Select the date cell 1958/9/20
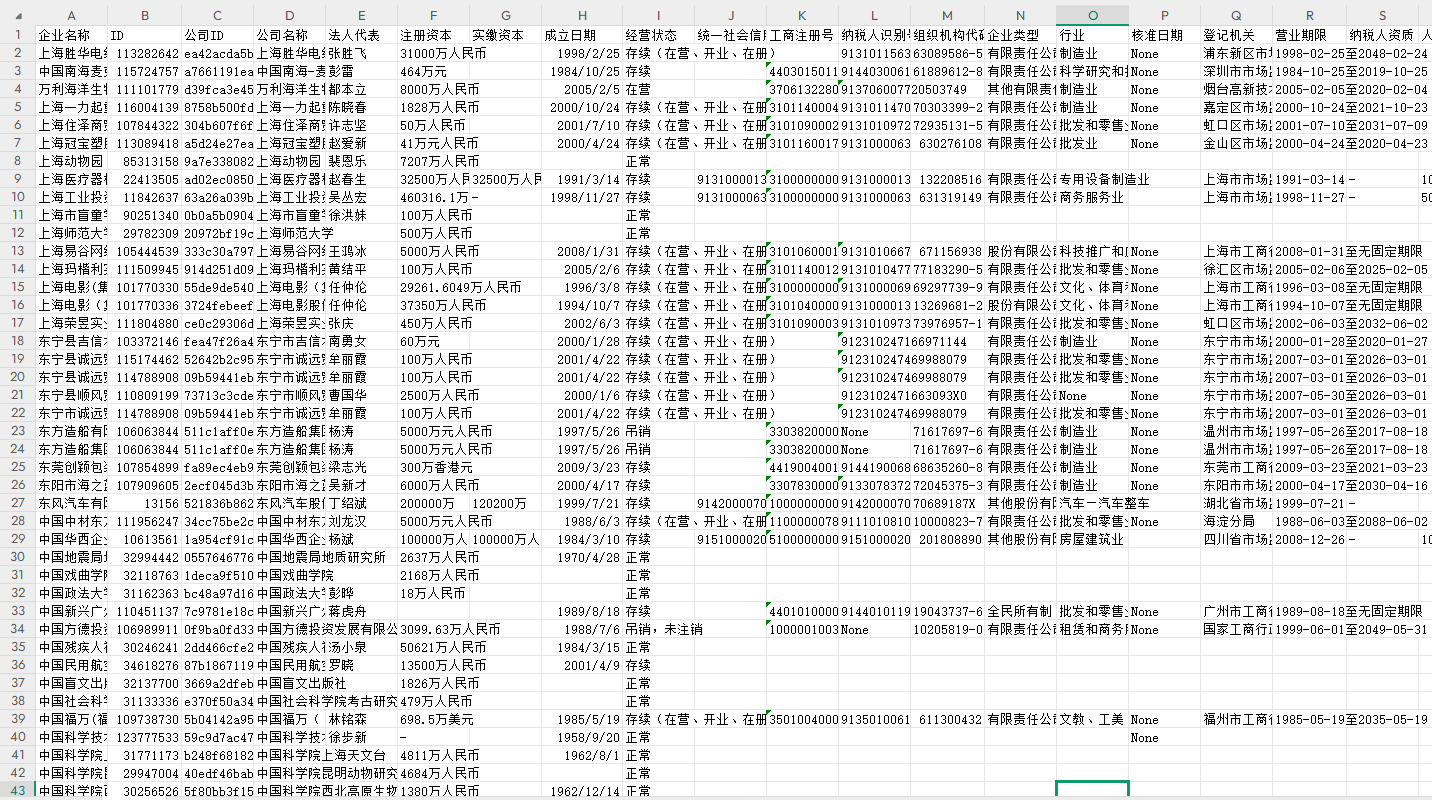 pos(581,737)
